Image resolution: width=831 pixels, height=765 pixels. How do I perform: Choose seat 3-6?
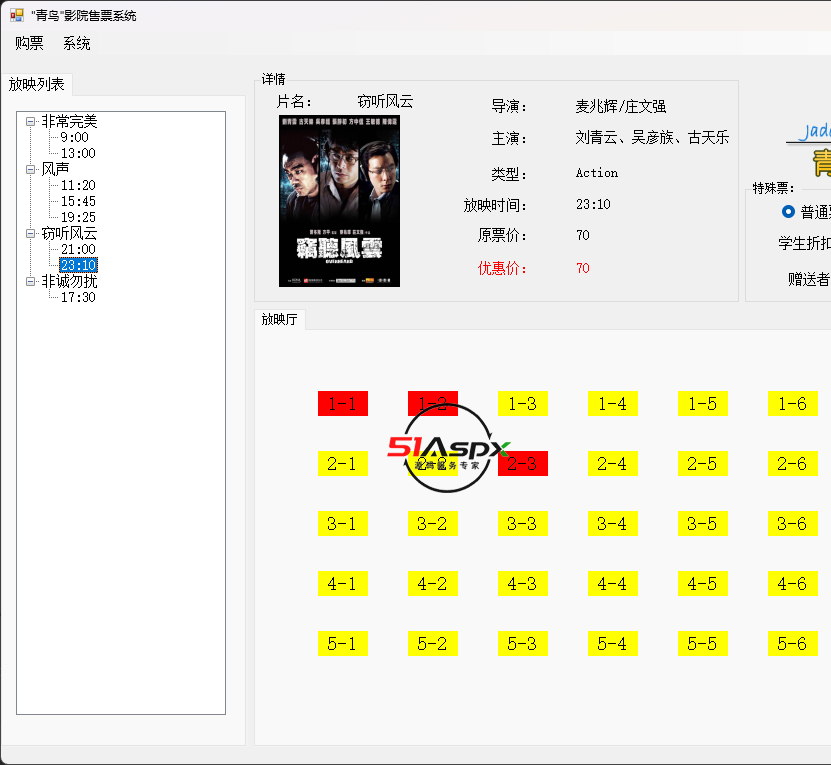click(x=793, y=523)
